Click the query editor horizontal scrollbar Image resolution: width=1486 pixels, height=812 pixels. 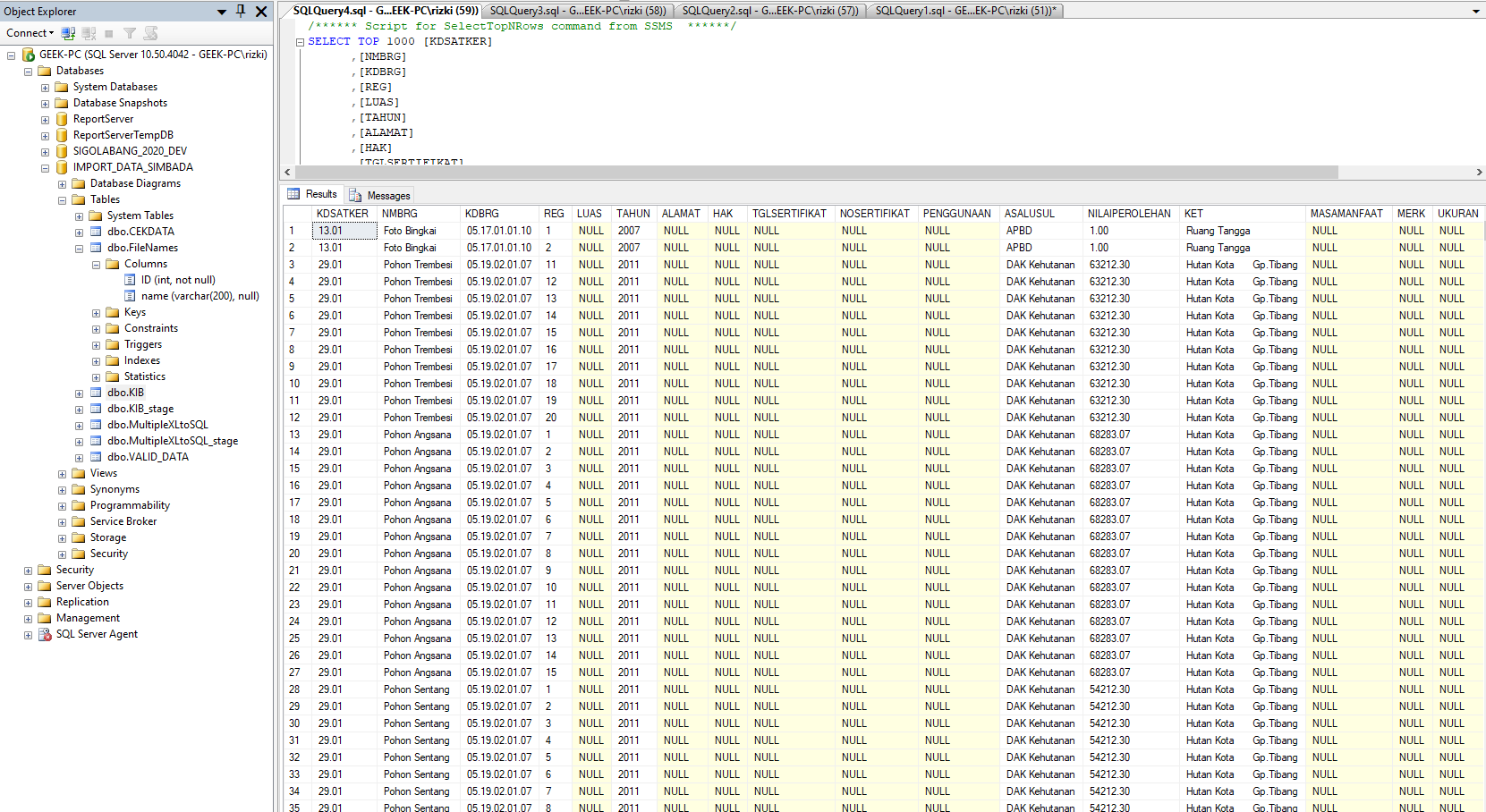point(816,172)
